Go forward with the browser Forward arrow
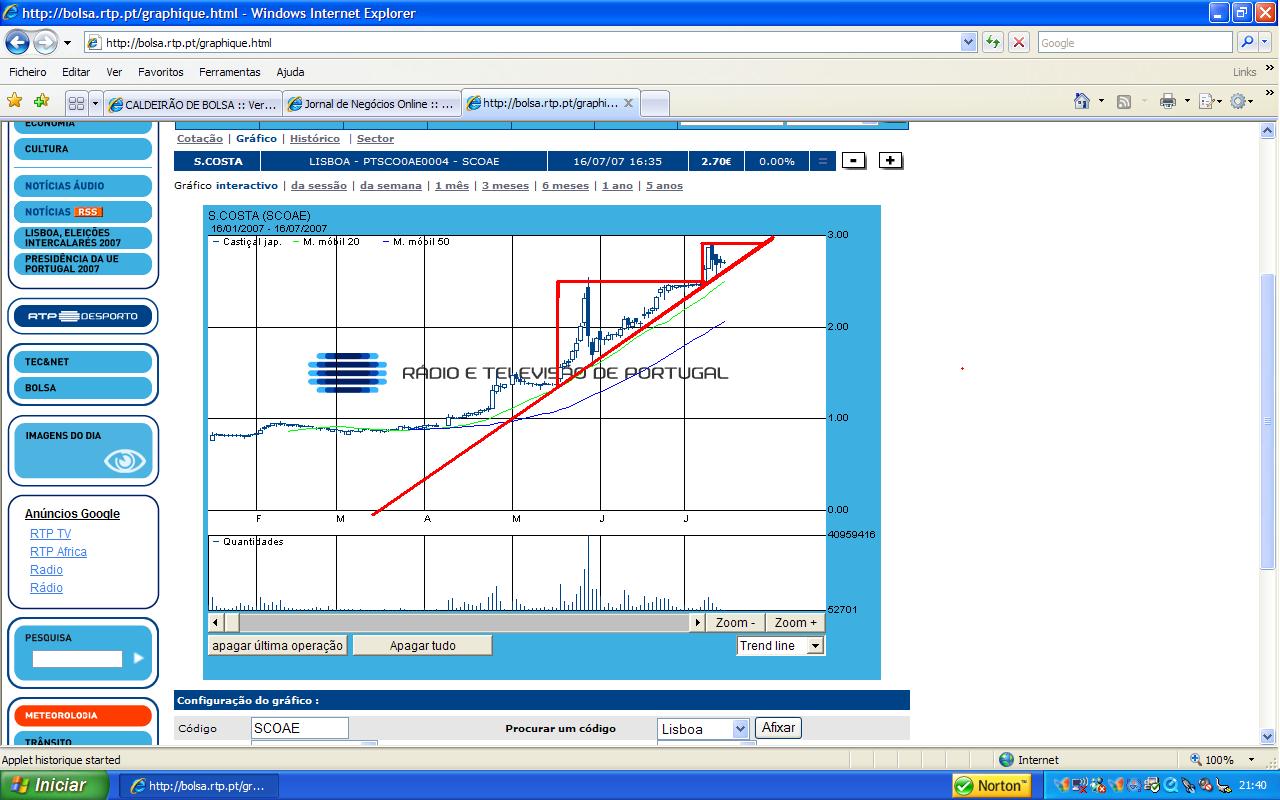The image size is (1280, 800). pos(46,42)
